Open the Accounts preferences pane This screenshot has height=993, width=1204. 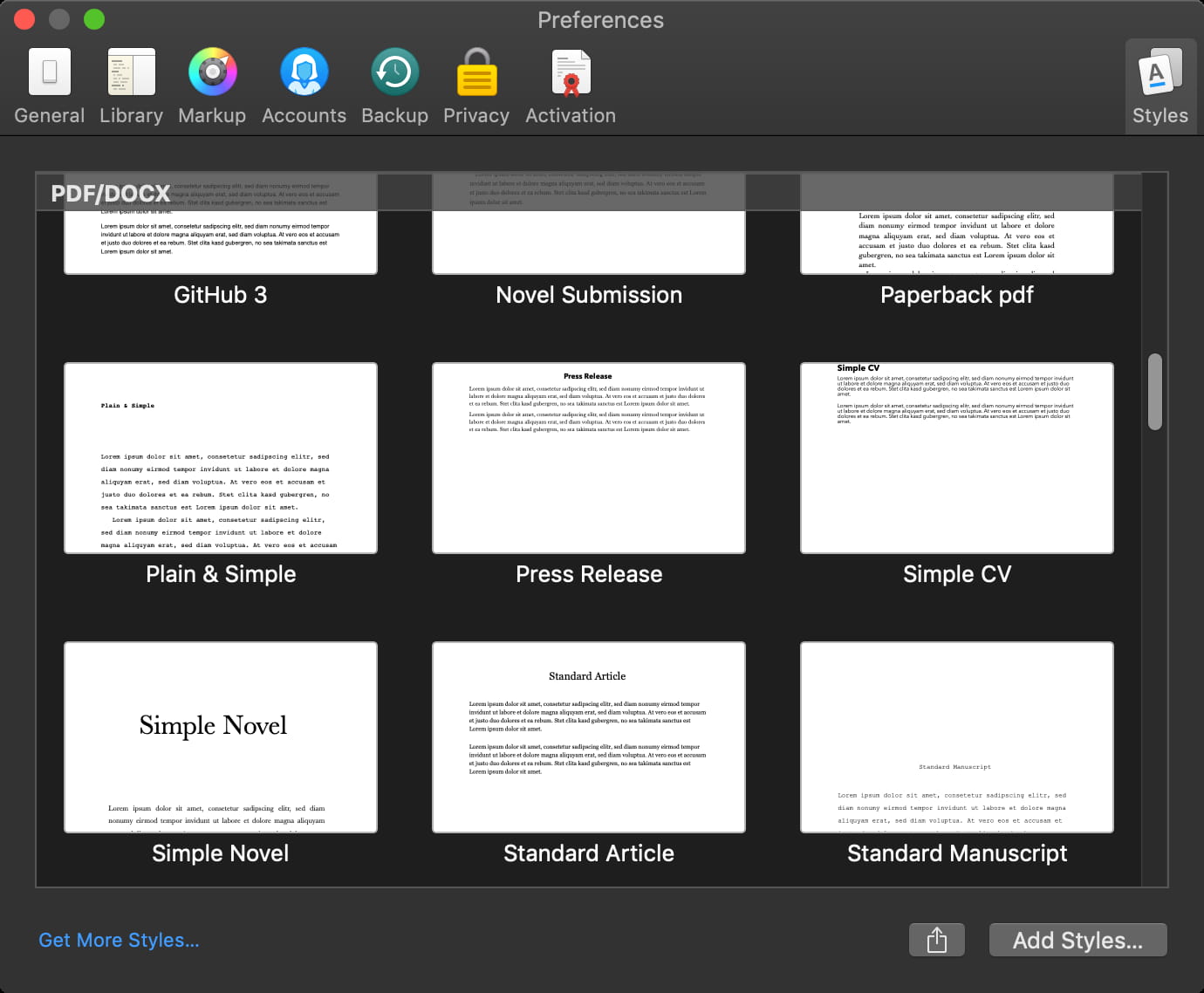(x=304, y=87)
